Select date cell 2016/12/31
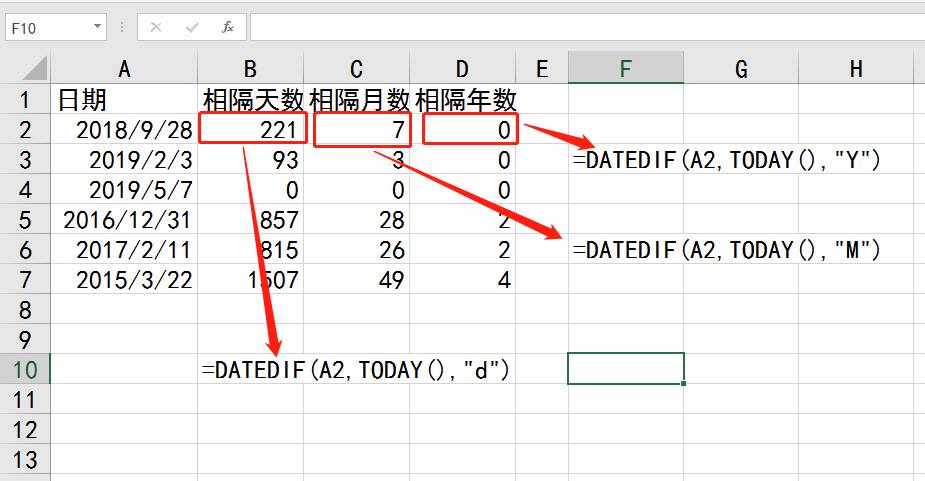This screenshot has width=925, height=481. pyautogui.click(x=124, y=220)
